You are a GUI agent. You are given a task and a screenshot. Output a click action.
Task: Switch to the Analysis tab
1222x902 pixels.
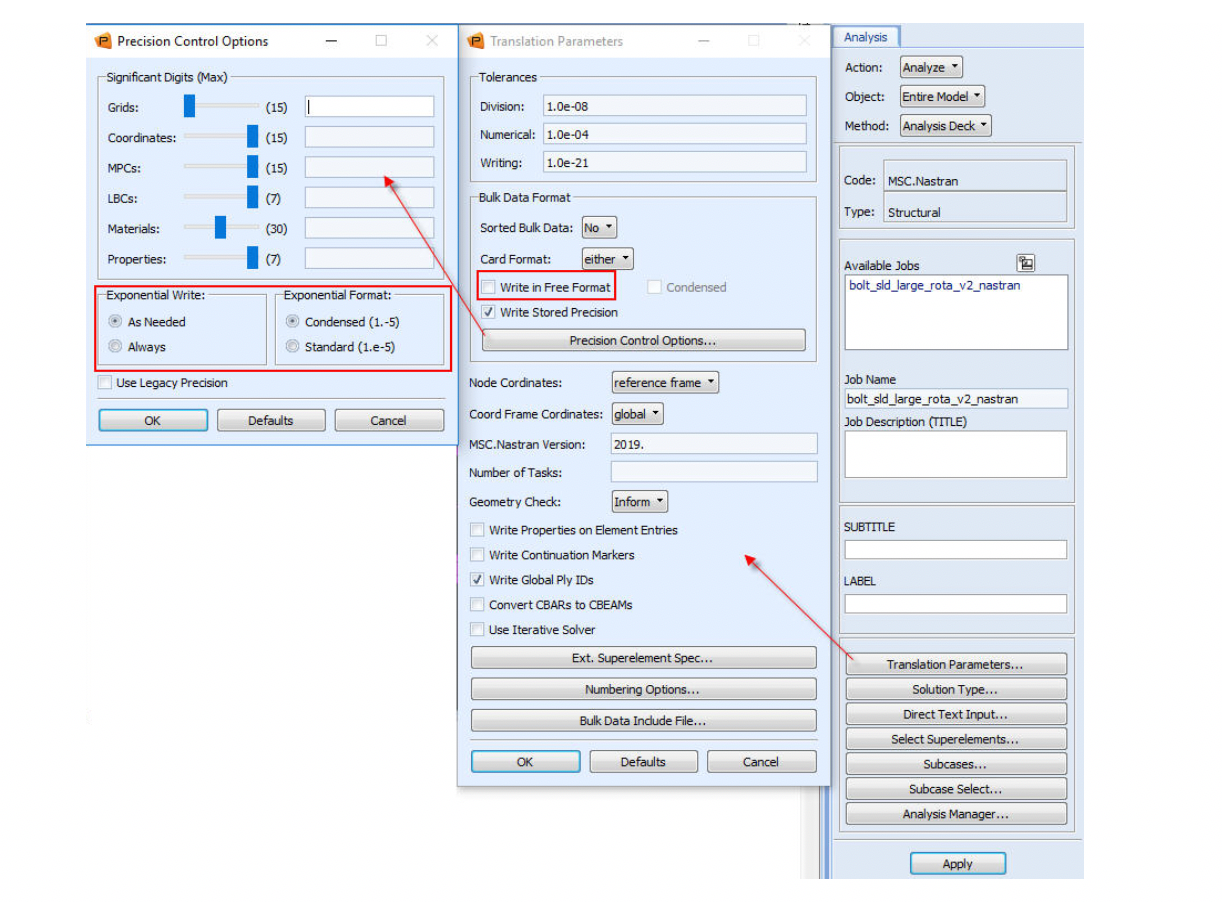[866, 36]
